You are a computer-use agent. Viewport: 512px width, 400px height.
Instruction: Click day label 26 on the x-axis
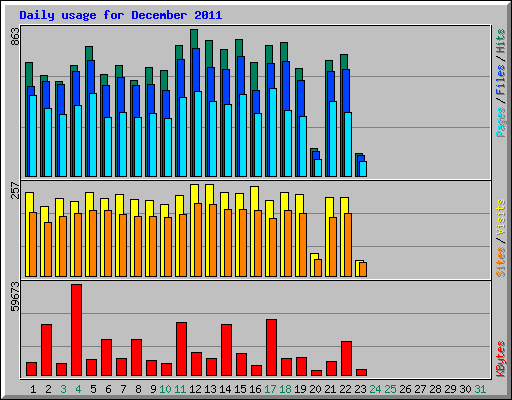pos(405,389)
